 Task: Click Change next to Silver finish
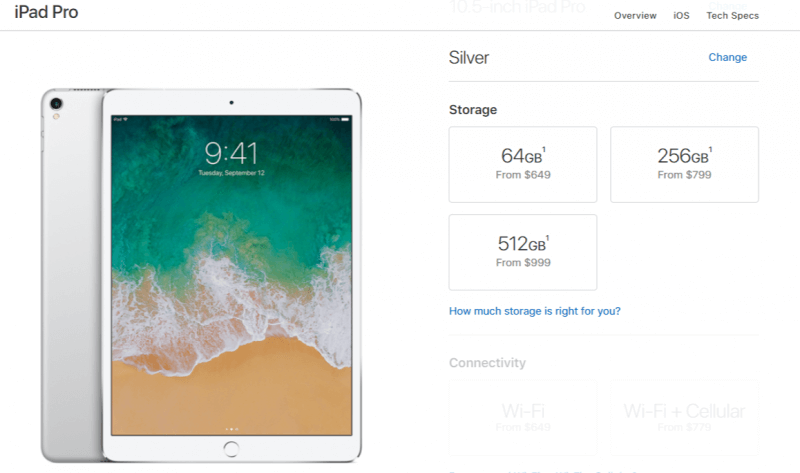[728, 57]
